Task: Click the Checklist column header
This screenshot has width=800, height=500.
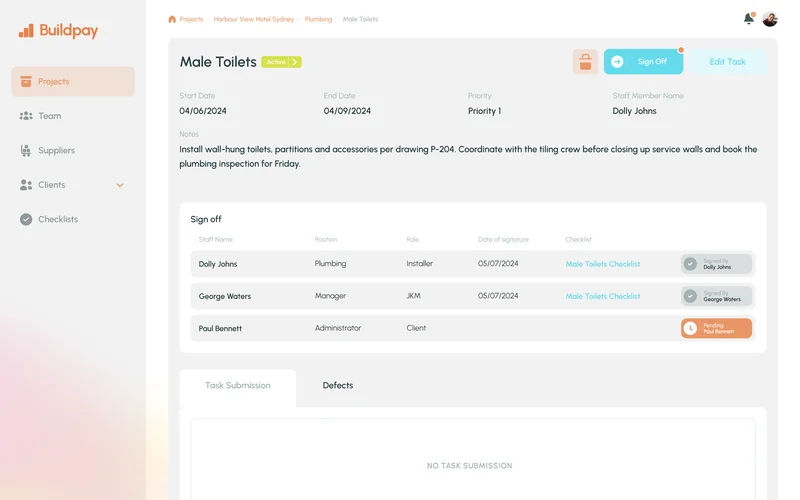Action: (579, 240)
